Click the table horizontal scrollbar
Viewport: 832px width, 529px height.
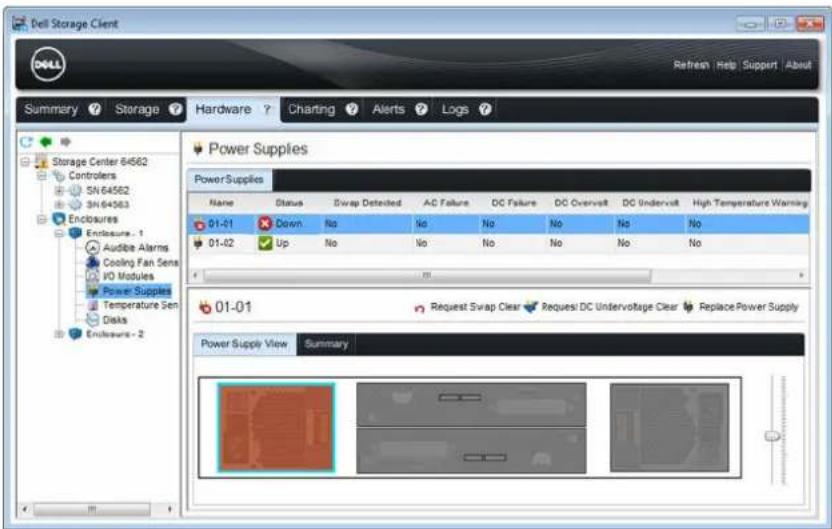tap(427, 275)
